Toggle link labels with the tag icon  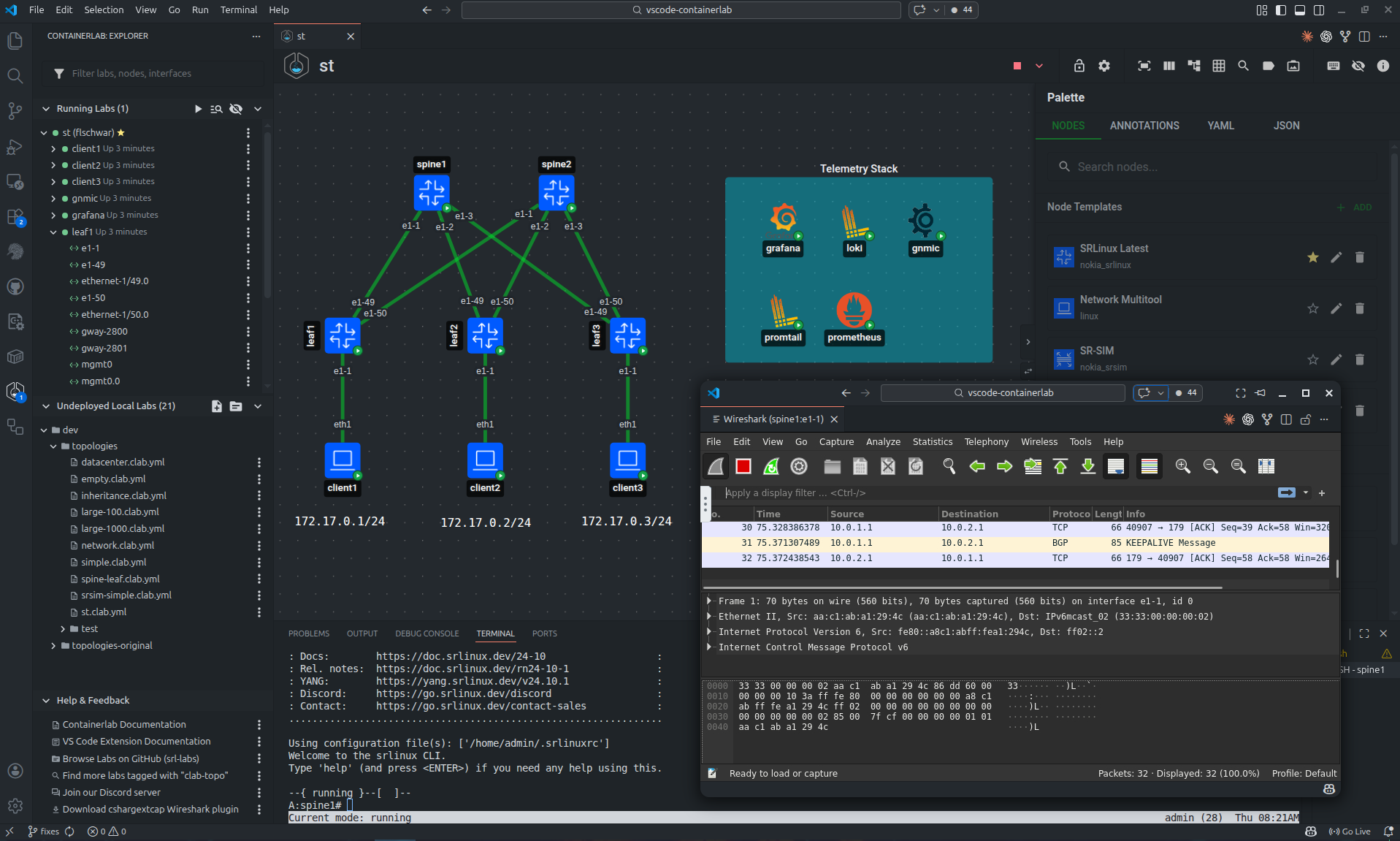[1269, 66]
